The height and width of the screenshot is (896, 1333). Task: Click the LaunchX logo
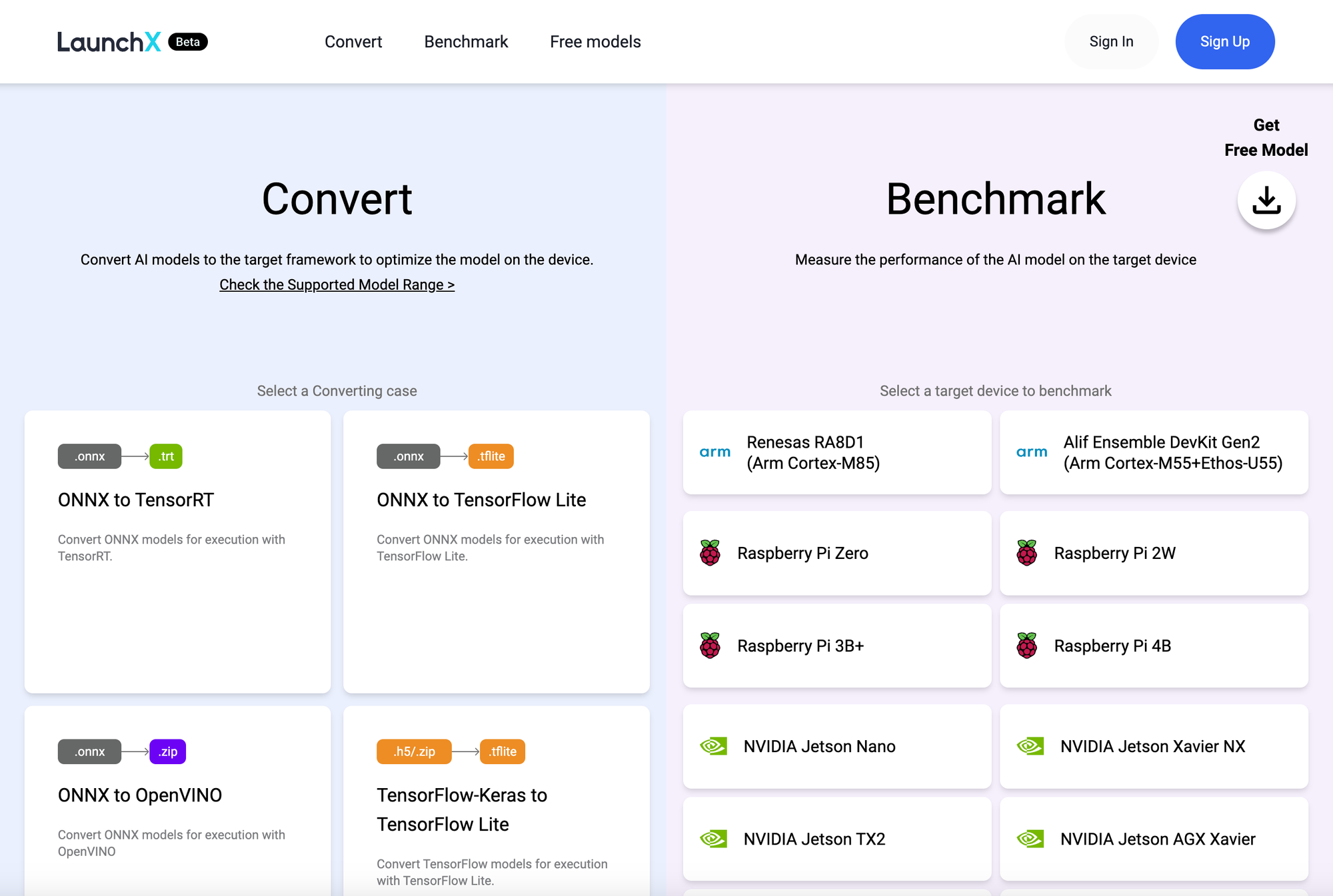[x=109, y=42]
